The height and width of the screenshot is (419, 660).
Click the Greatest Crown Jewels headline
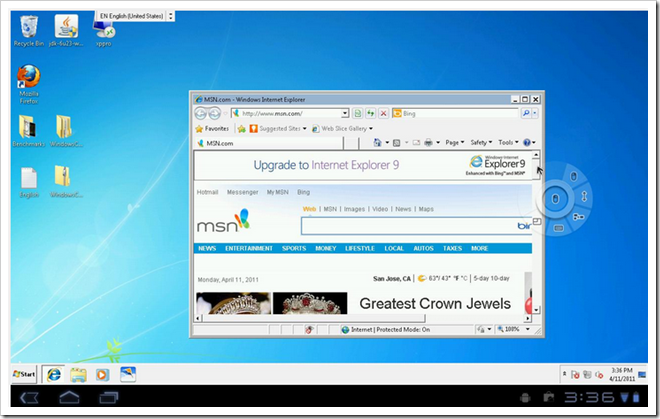(x=435, y=304)
